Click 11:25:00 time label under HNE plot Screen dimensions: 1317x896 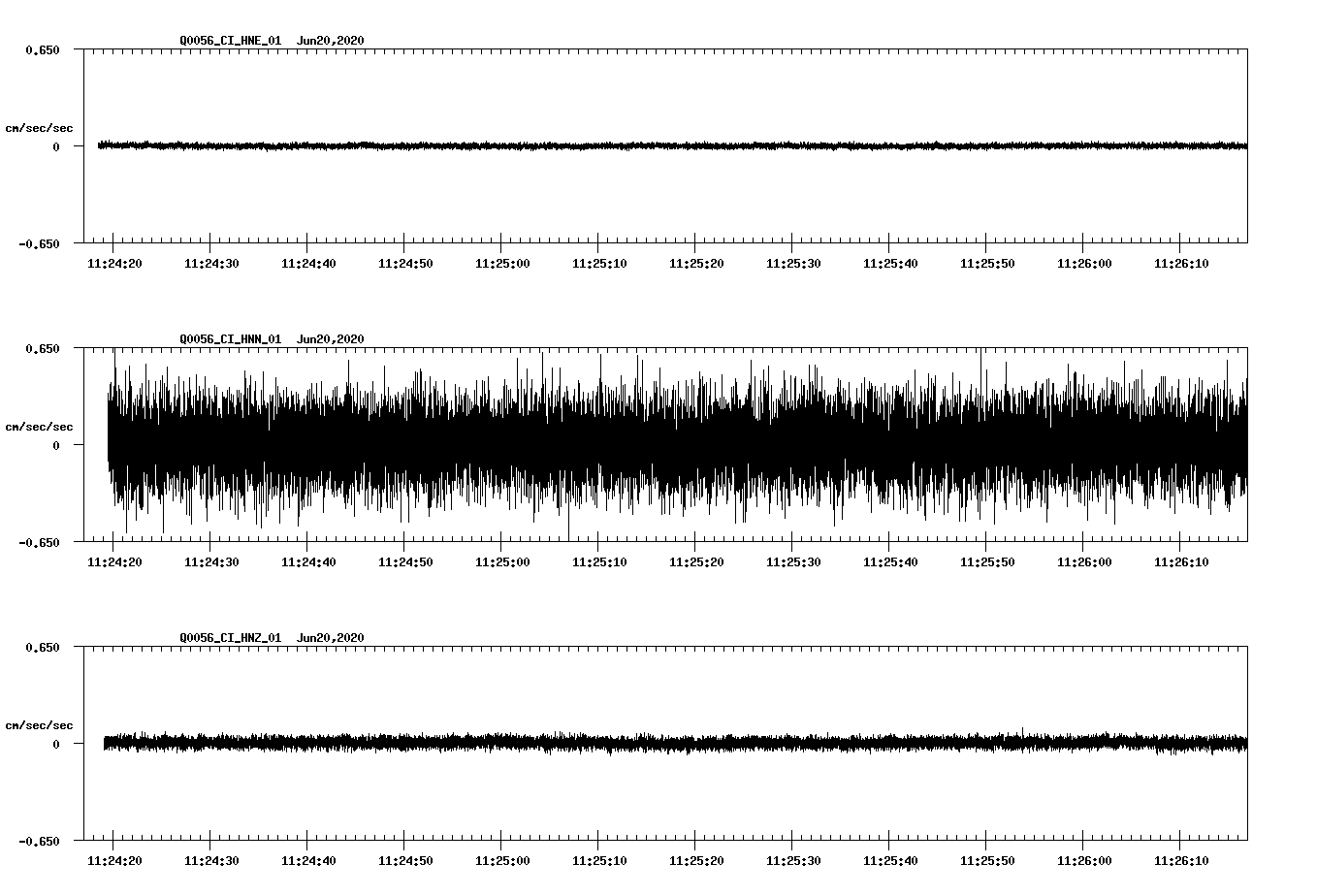click(x=502, y=264)
